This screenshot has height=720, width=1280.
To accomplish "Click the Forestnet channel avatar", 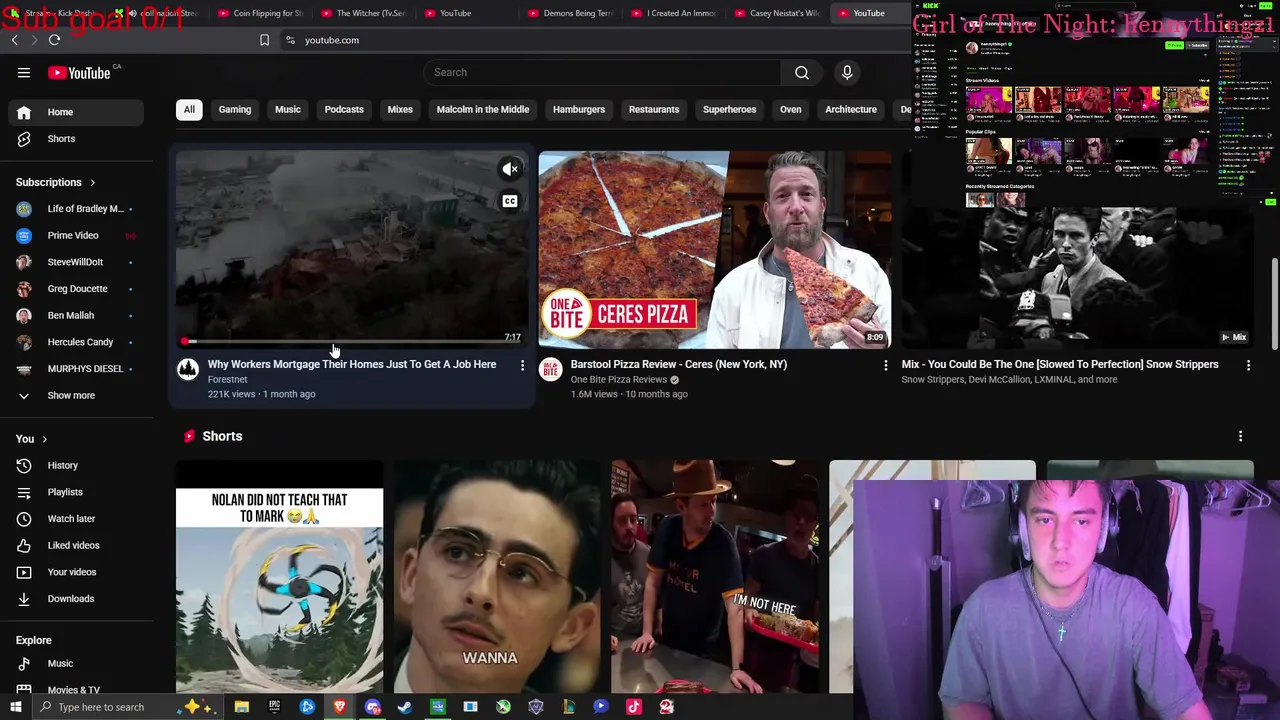I will pyautogui.click(x=188, y=370).
